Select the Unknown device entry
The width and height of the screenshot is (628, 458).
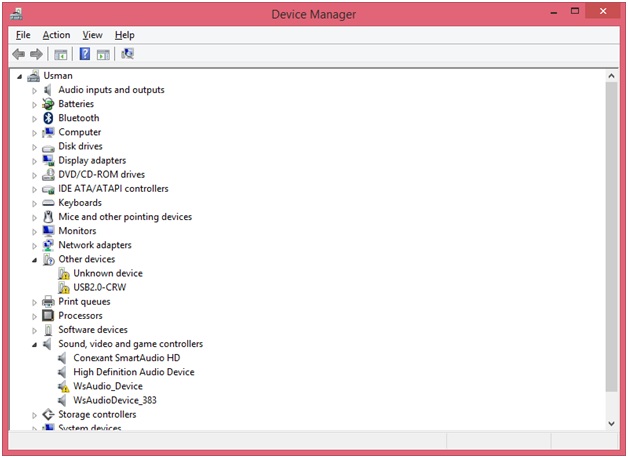point(108,273)
